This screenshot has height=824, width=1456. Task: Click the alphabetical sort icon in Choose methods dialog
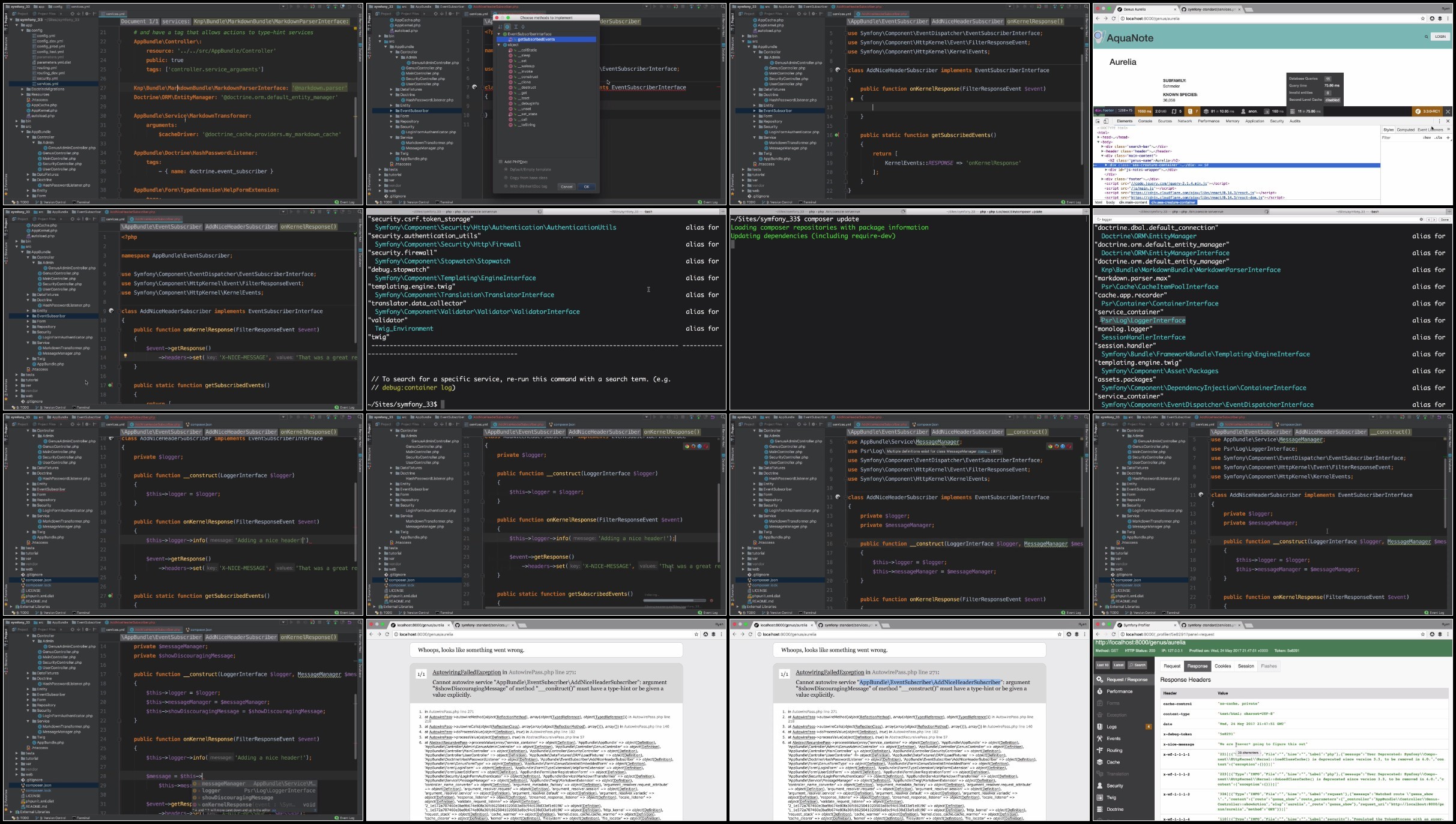pos(500,26)
